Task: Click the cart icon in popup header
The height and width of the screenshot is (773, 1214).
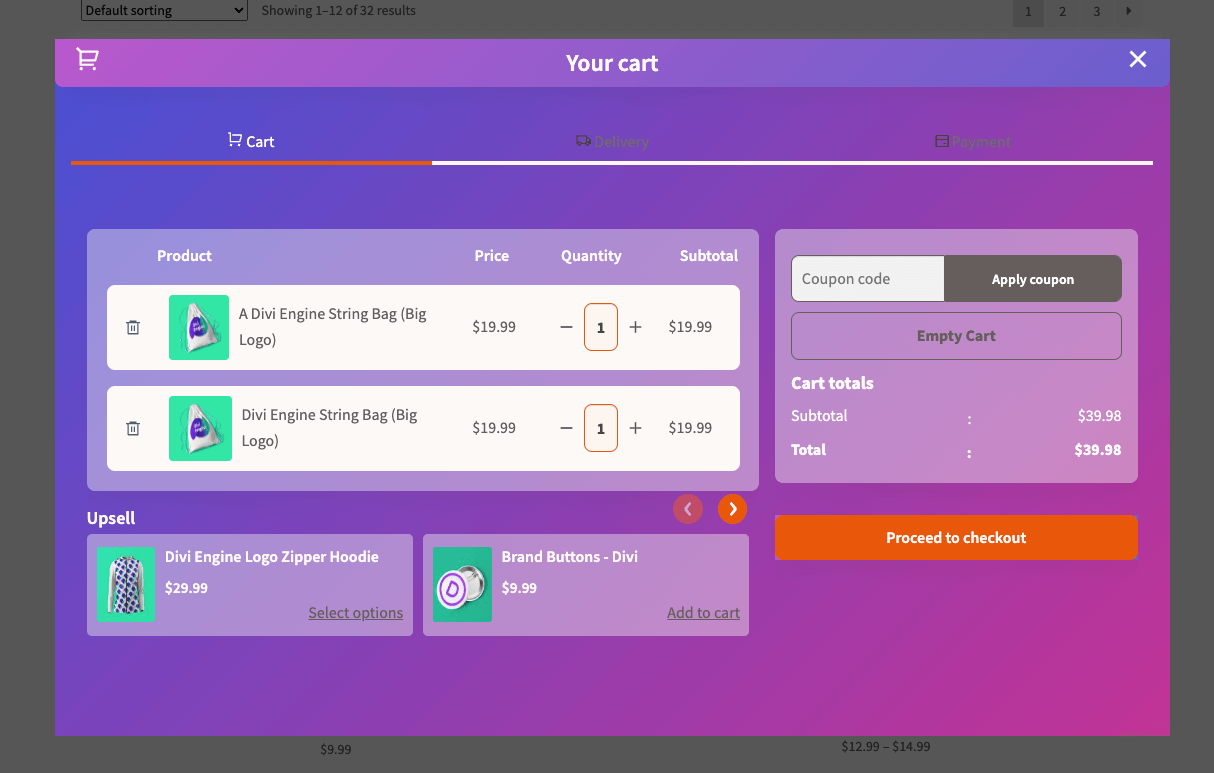Action: click(x=88, y=60)
